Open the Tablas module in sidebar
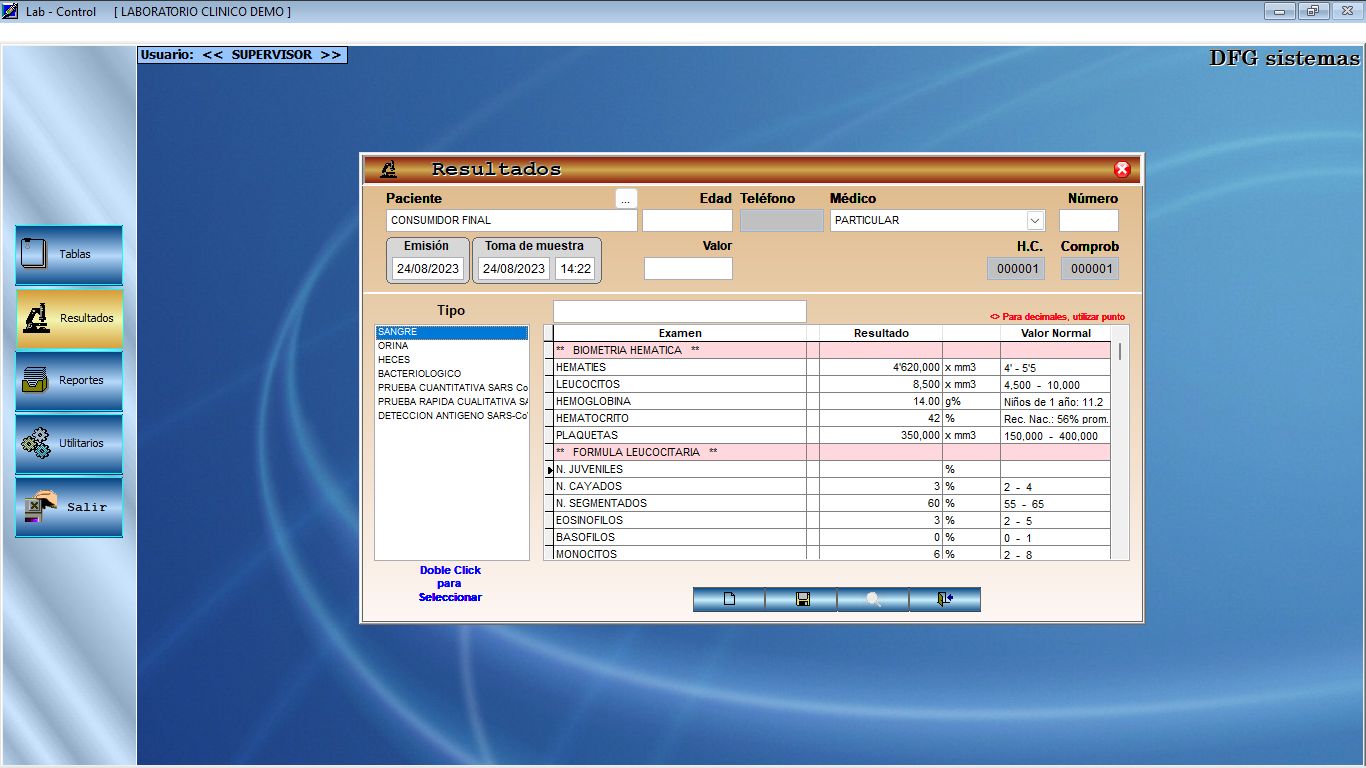The height and width of the screenshot is (768, 1366). tap(69, 255)
